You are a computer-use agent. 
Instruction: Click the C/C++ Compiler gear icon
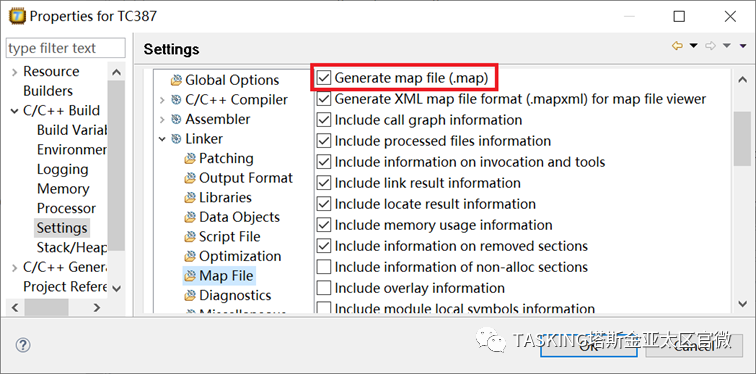(176, 100)
